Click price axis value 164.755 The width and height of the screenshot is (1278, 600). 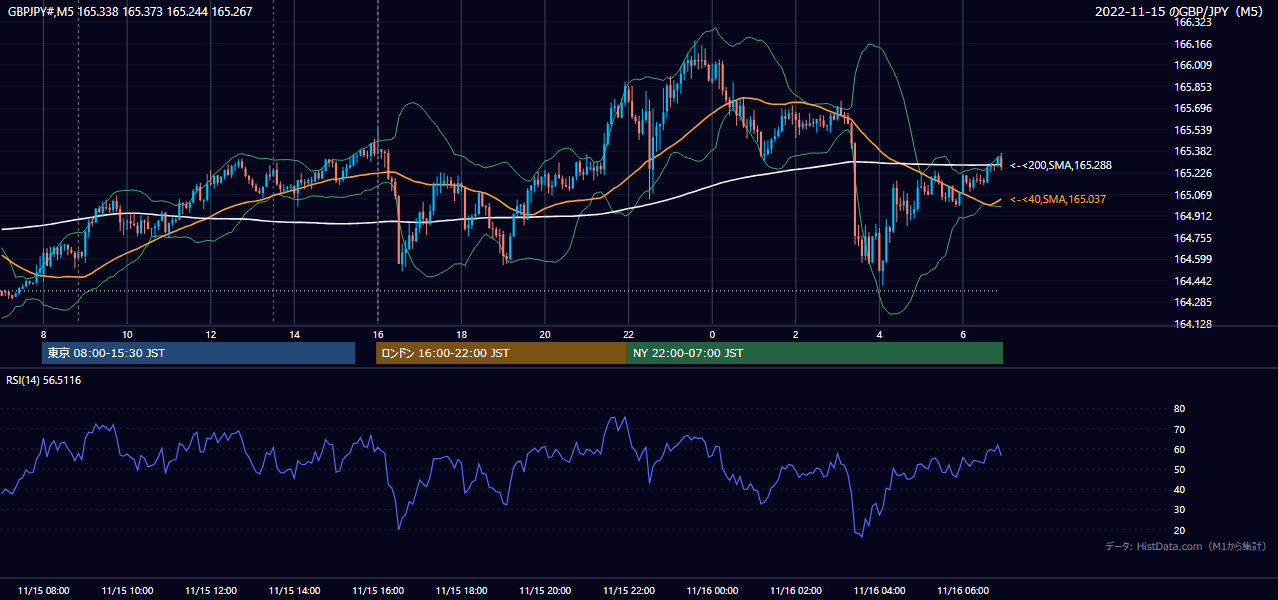point(1193,238)
